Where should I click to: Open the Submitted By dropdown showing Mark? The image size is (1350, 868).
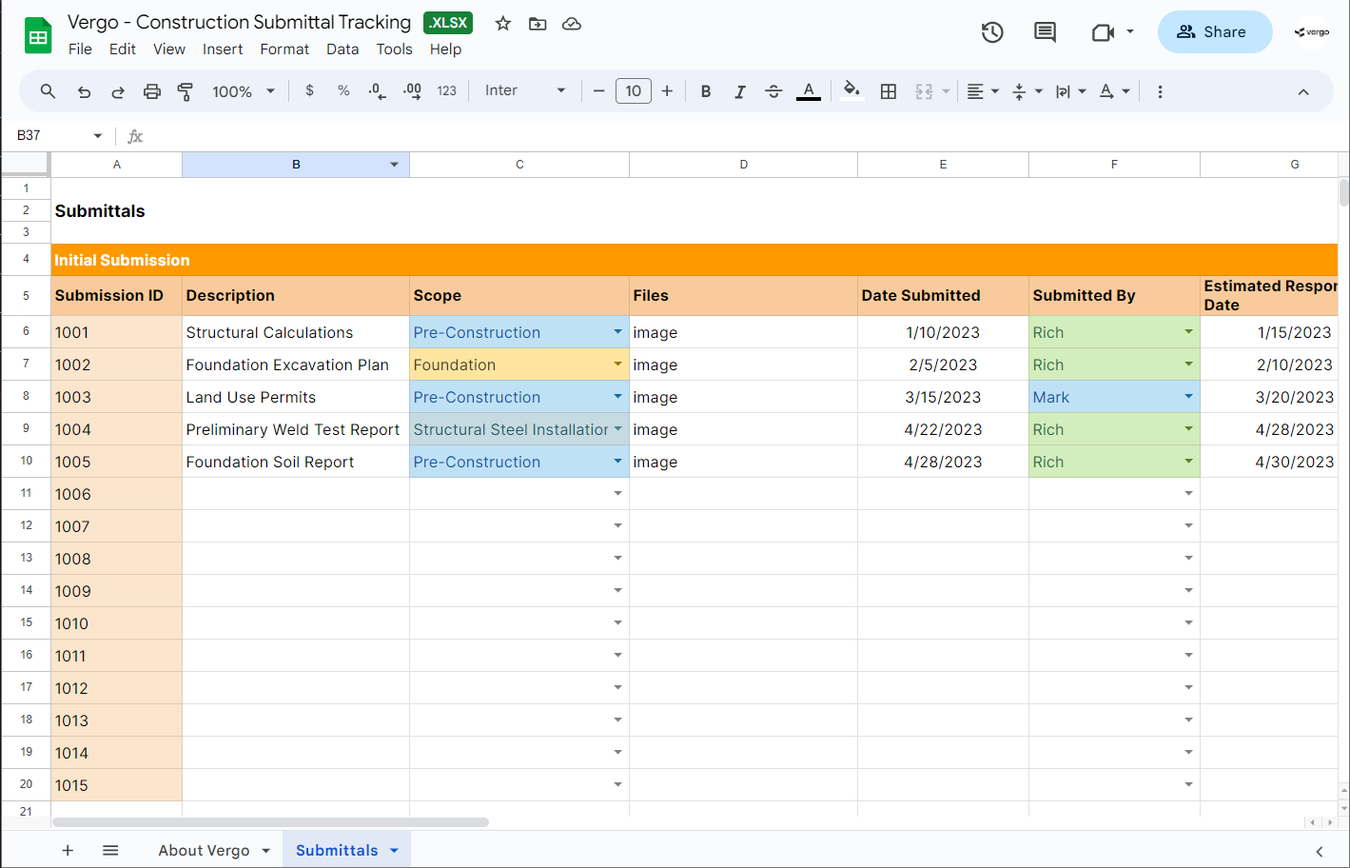[1186, 396]
